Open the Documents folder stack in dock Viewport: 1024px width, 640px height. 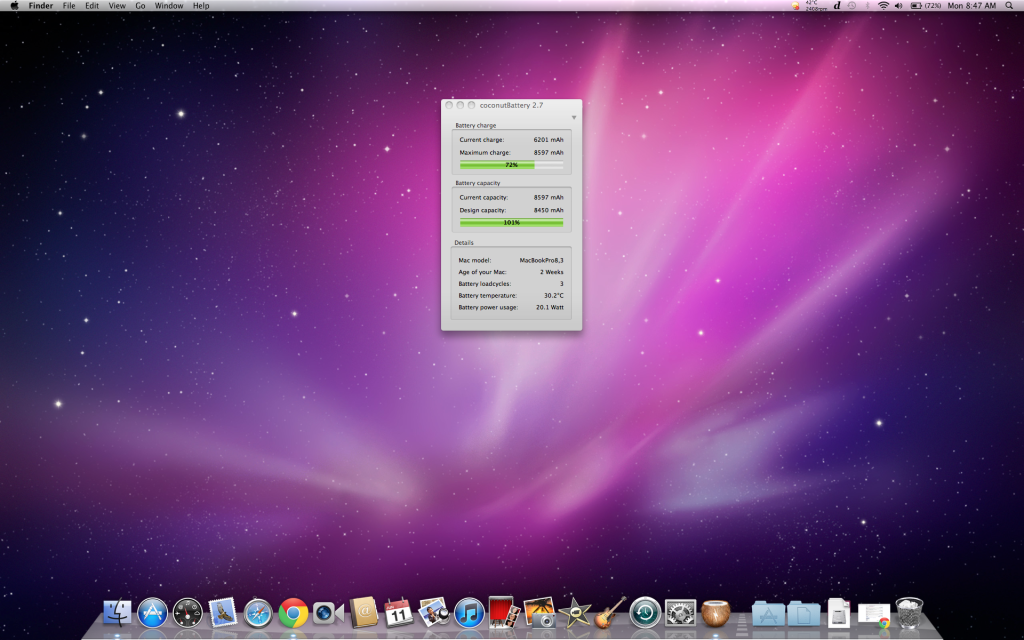coord(803,614)
